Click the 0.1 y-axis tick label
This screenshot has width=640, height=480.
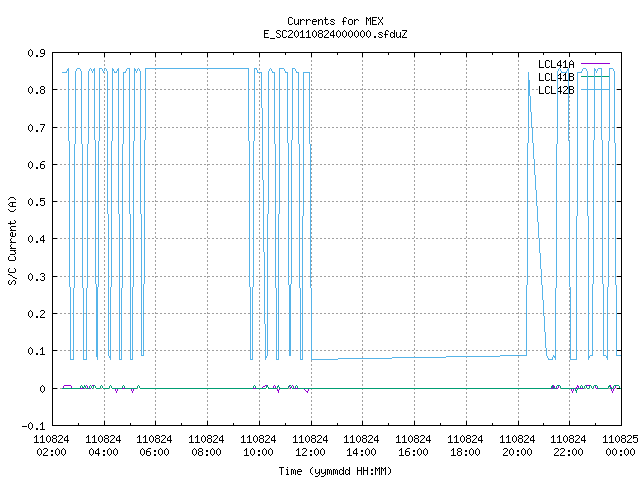(36, 351)
